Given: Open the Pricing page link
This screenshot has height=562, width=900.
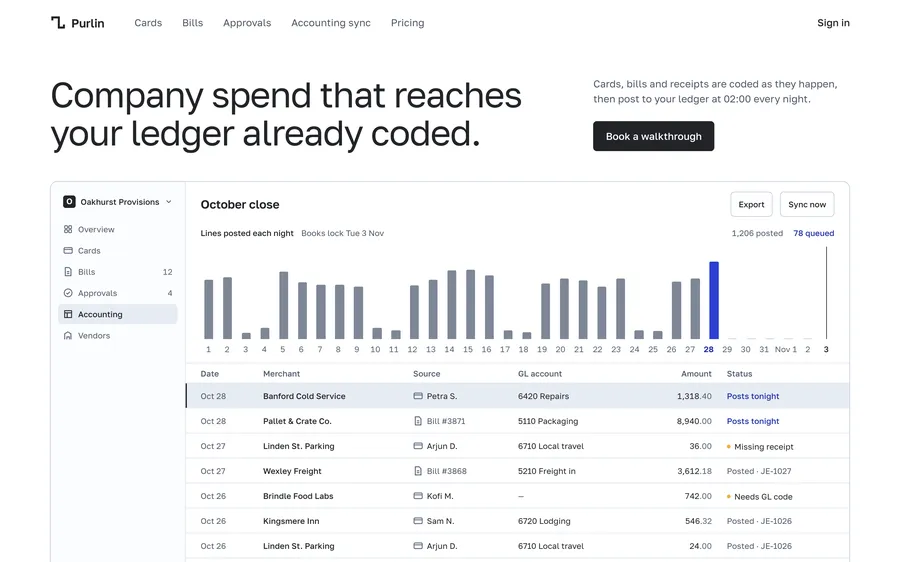Looking at the screenshot, I should click(408, 23).
